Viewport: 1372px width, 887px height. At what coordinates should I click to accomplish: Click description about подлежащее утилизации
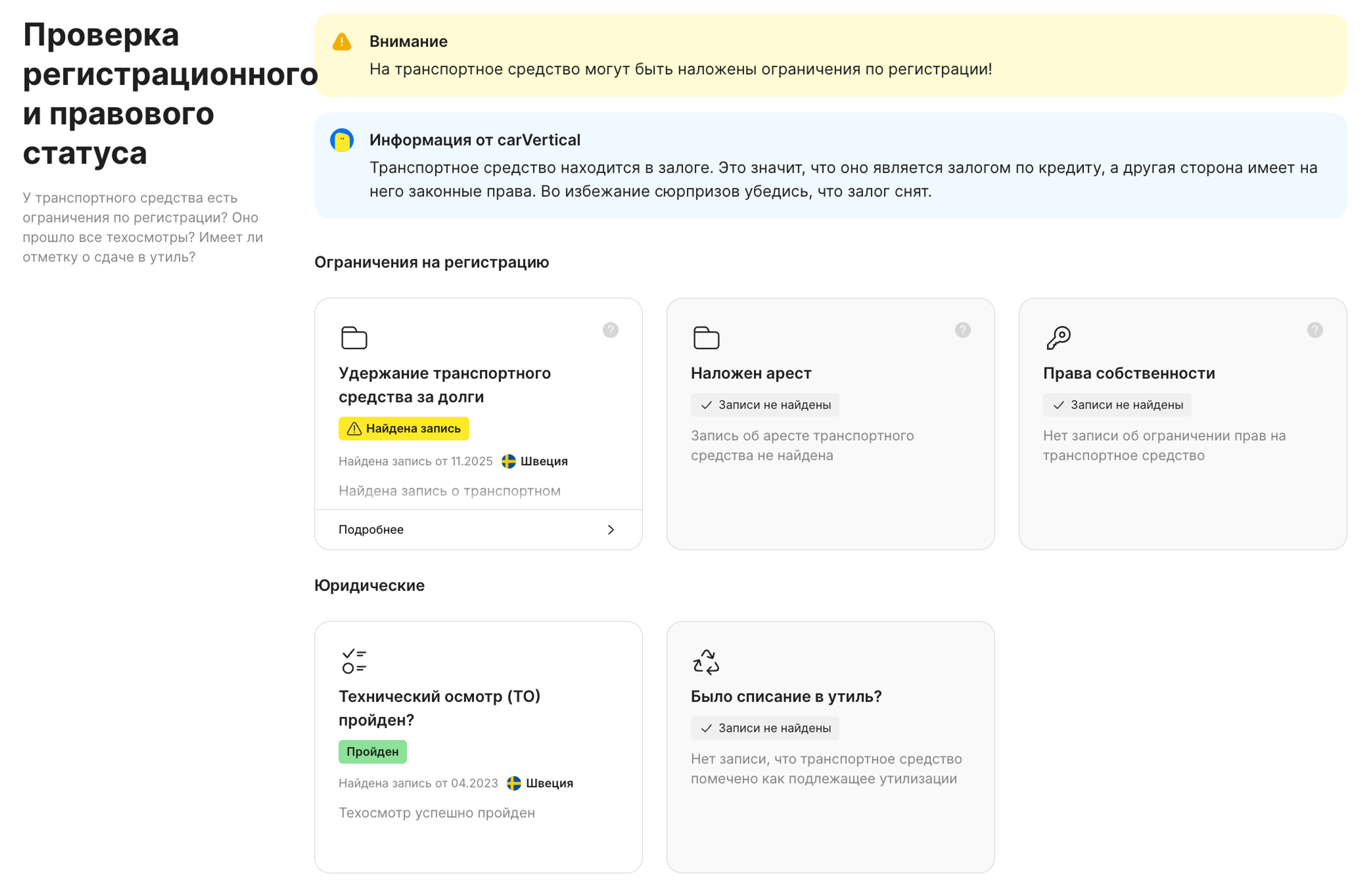tap(826, 769)
